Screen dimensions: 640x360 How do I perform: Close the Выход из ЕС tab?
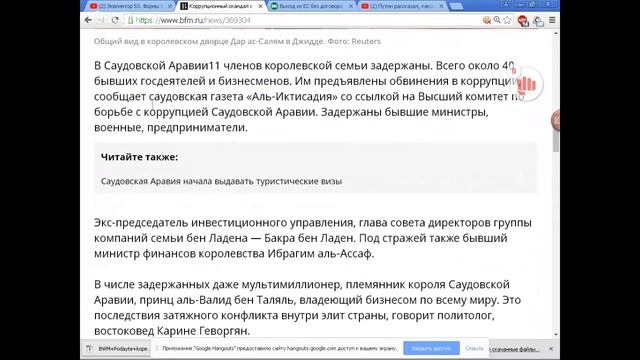click(351, 6)
